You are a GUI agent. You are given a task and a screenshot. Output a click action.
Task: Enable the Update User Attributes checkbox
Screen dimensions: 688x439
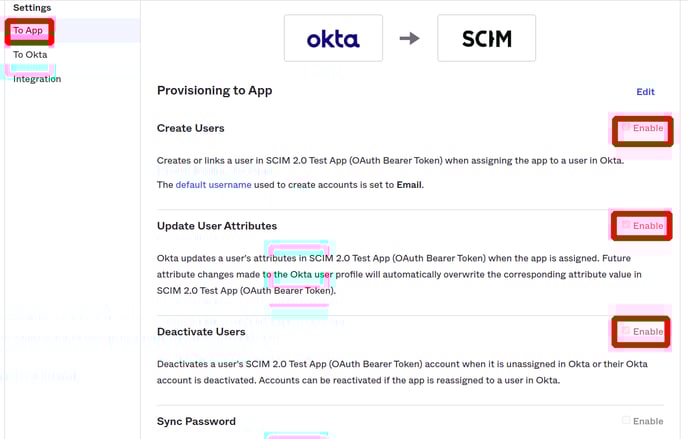[x=626, y=225]
